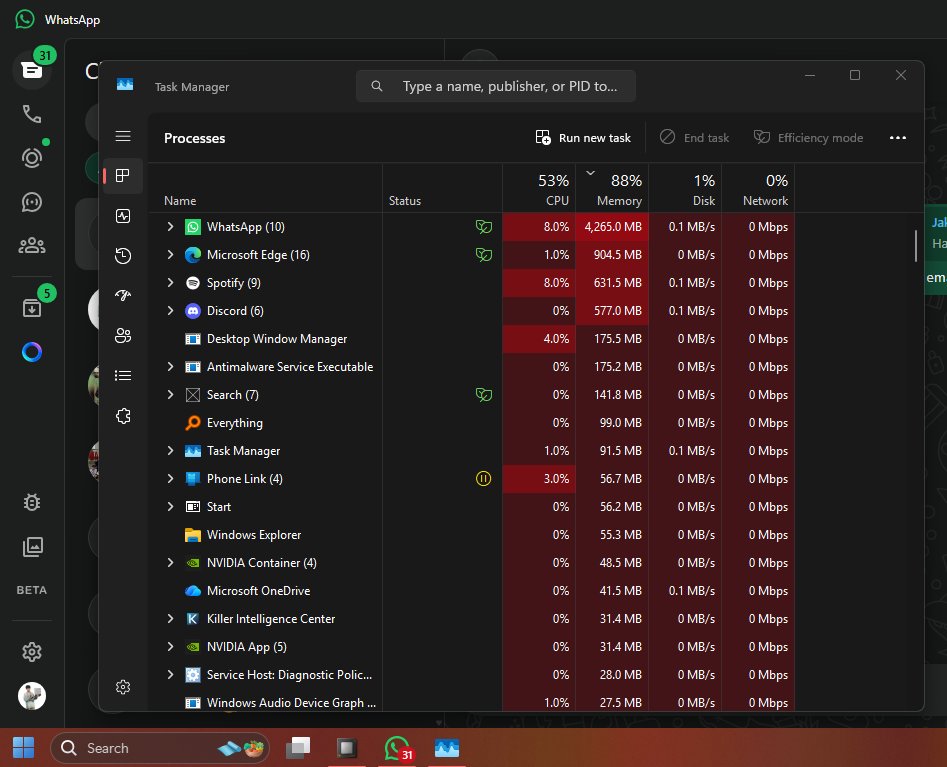Select Processes page icon in Task Manager sidebar
Screen dimensions: 947x767
point(123,176)
